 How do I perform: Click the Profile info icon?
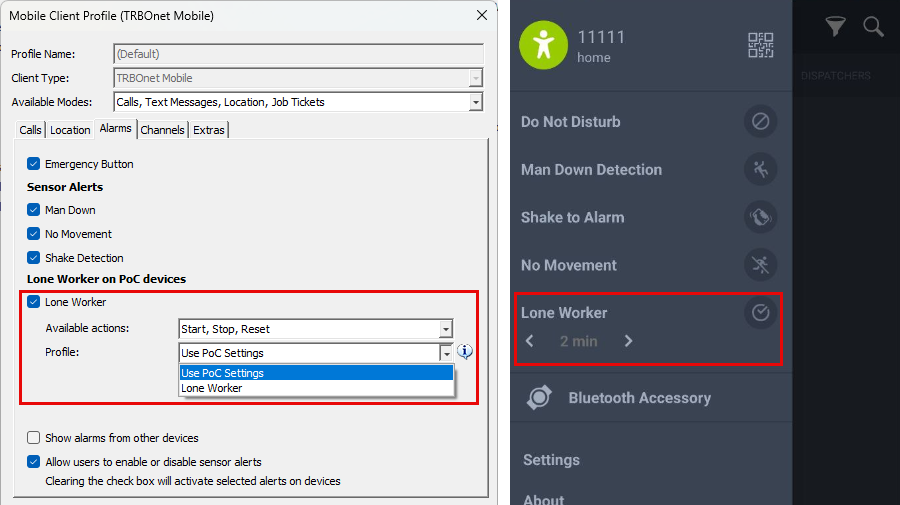(x=465, y=351)
